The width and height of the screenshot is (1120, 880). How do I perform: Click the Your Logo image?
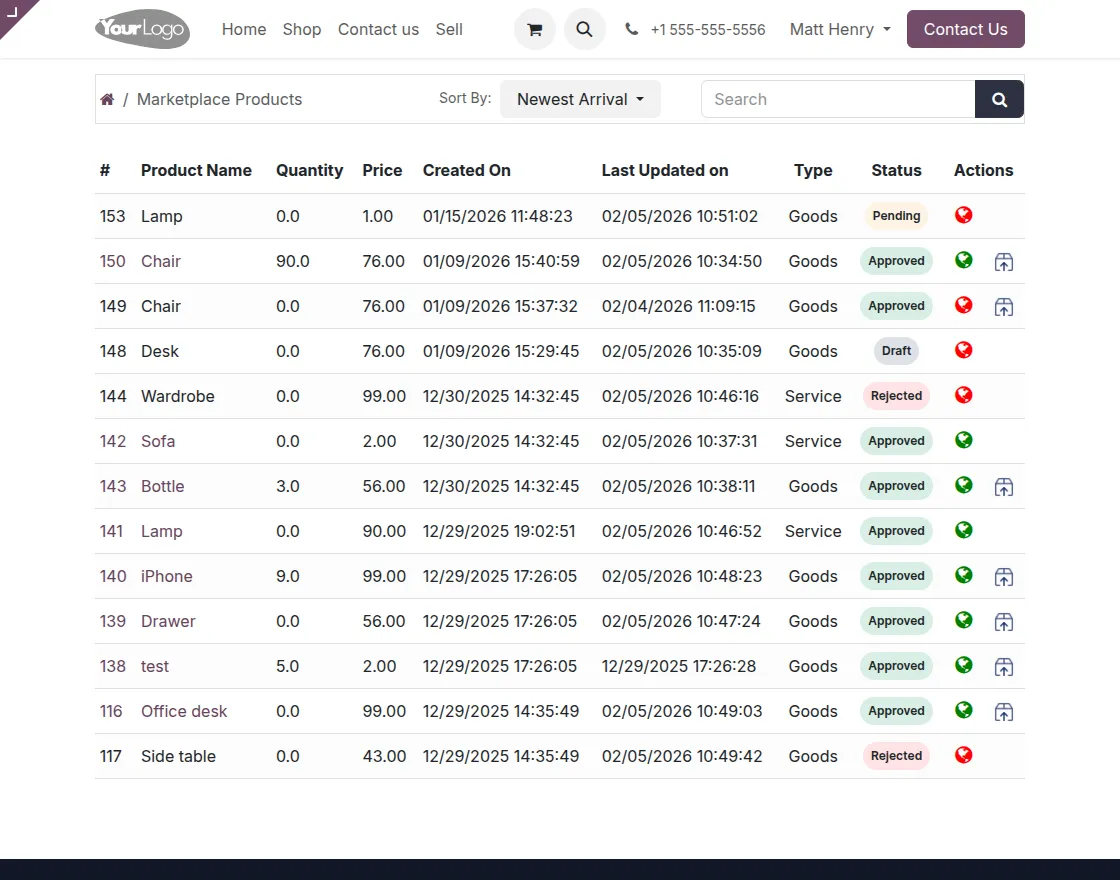pyautogui.click(x=142, y=30)
